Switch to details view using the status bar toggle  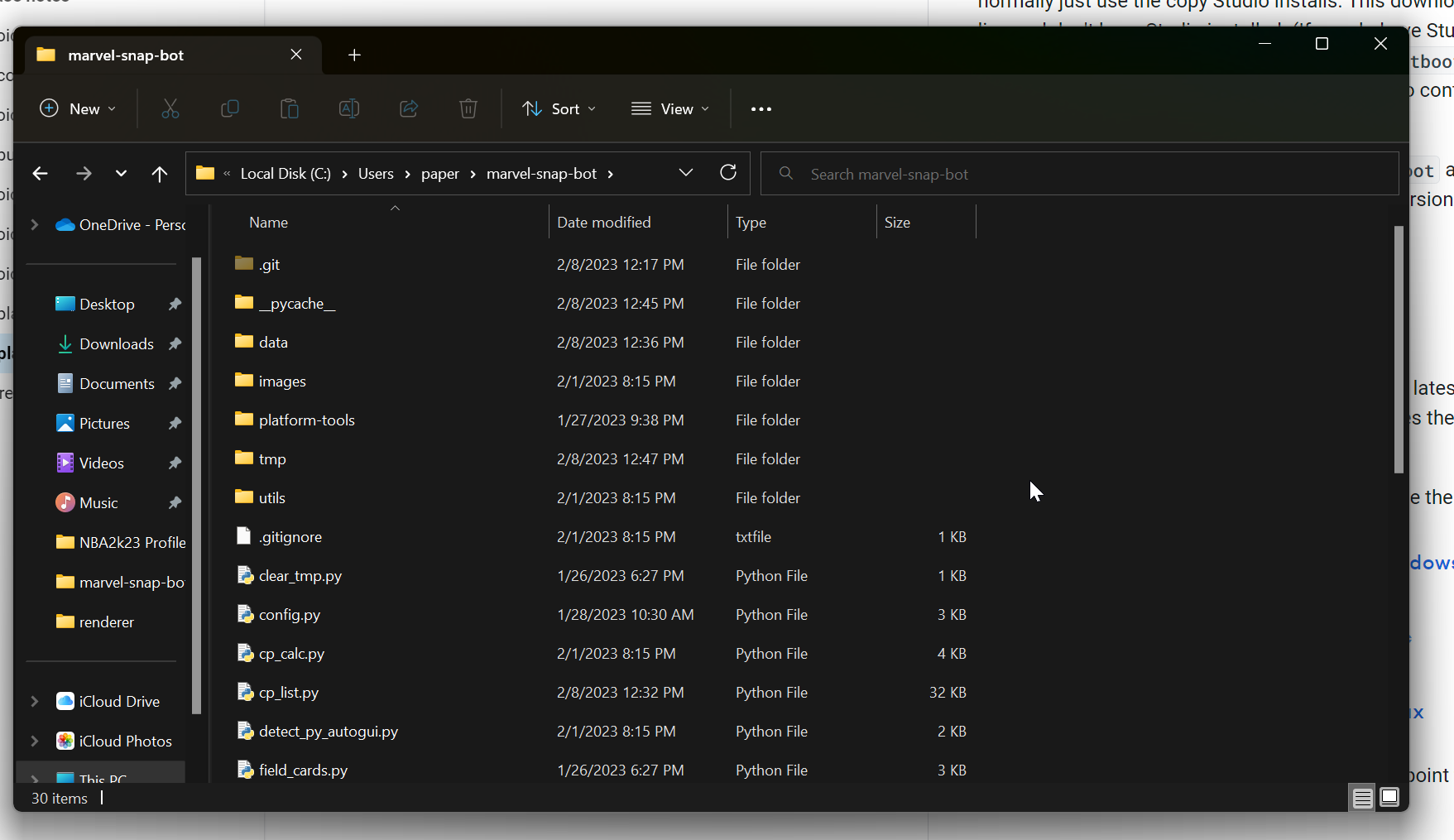(x=1362, y=797)
